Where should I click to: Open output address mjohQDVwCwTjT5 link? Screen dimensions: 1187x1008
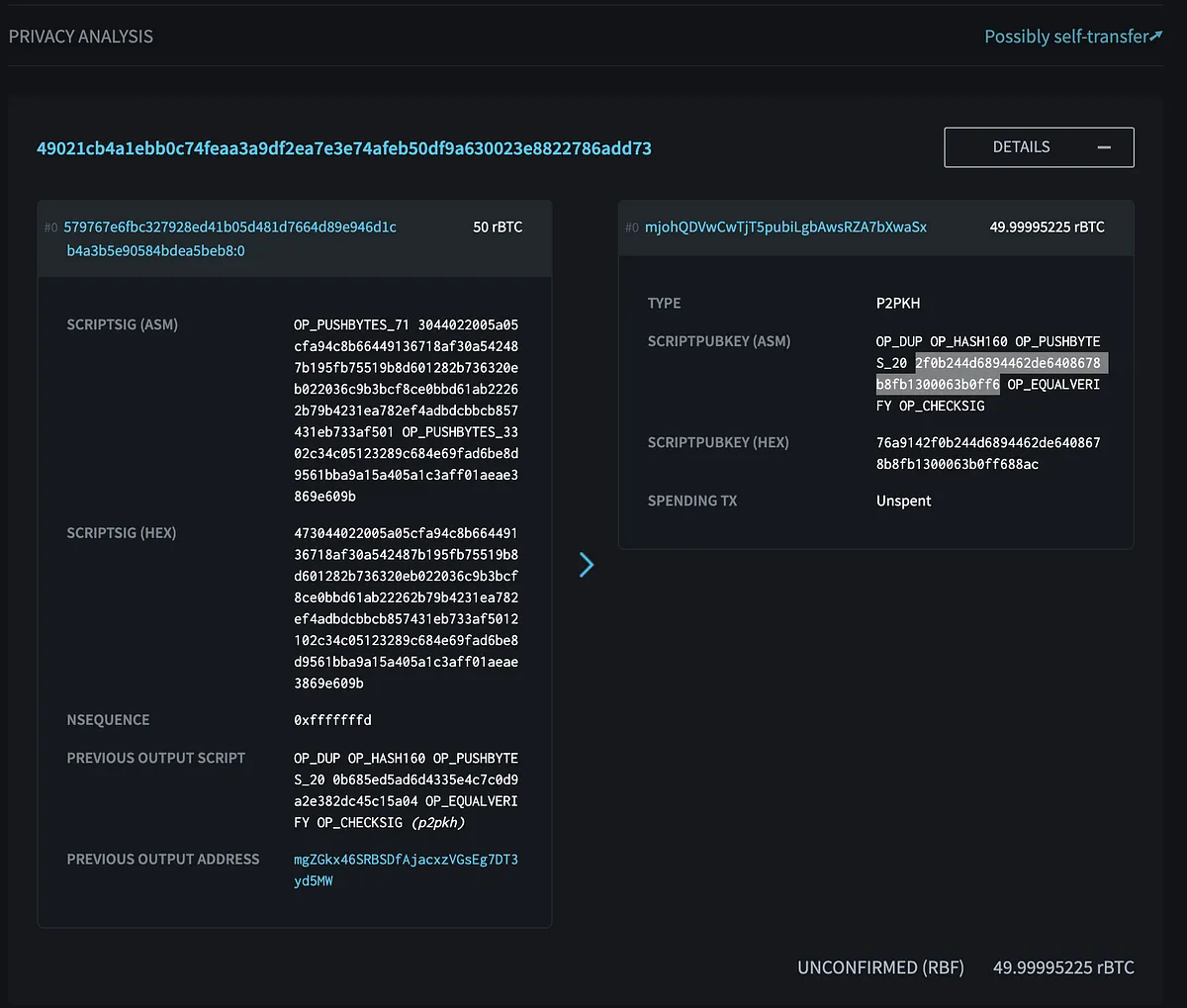pos(785,228)
